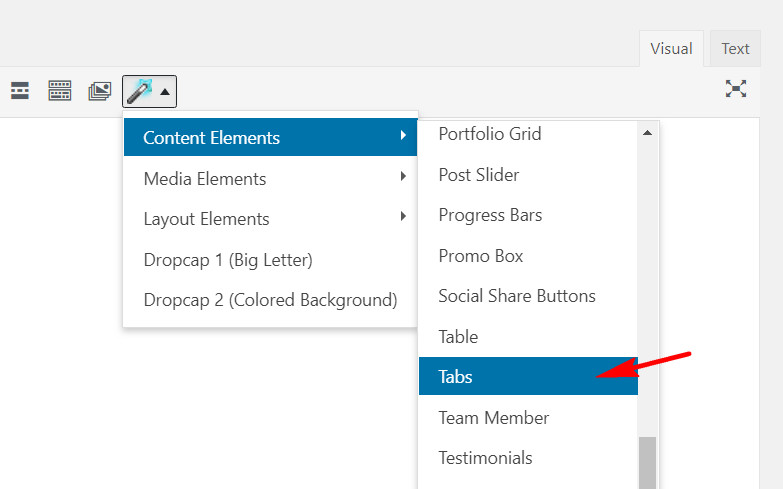Open the dropdown arrow beside magic wand
The width and height of the screenshot is (783, 489).
(x=165, y=92)
